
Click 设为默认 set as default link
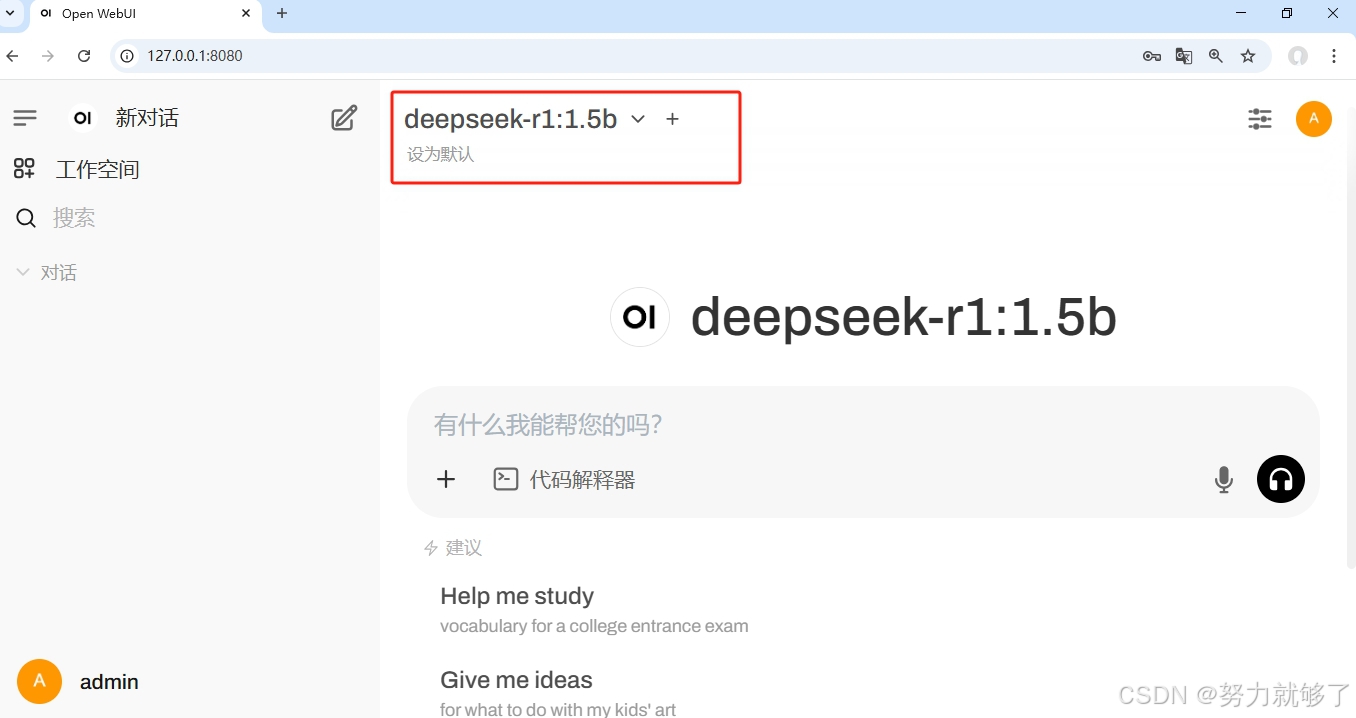pos(440,154)
